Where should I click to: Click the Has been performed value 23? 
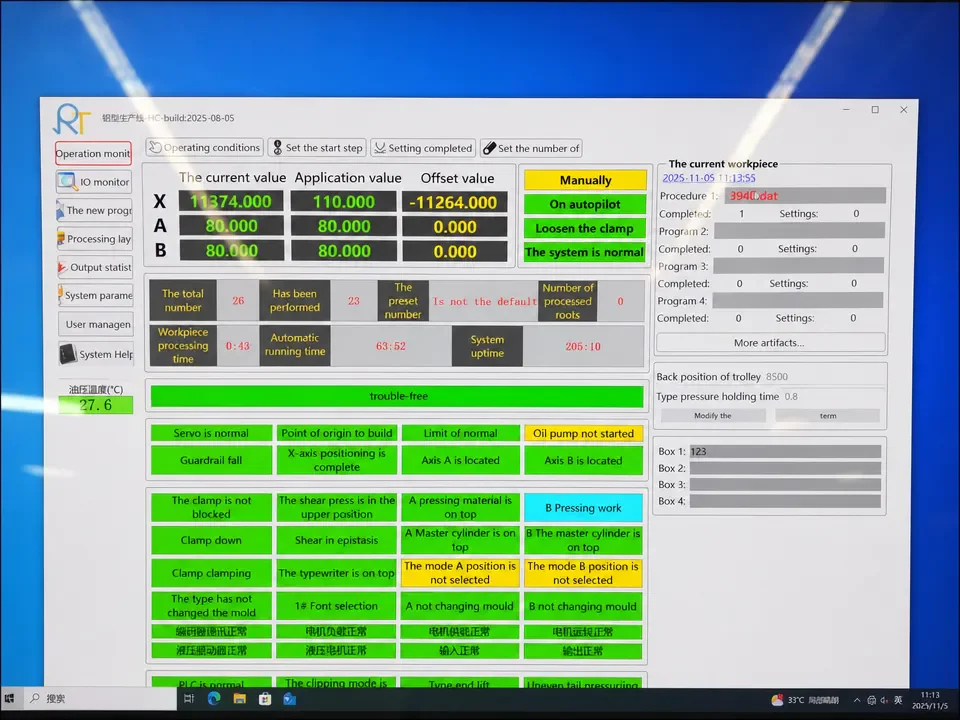[354, 301]
